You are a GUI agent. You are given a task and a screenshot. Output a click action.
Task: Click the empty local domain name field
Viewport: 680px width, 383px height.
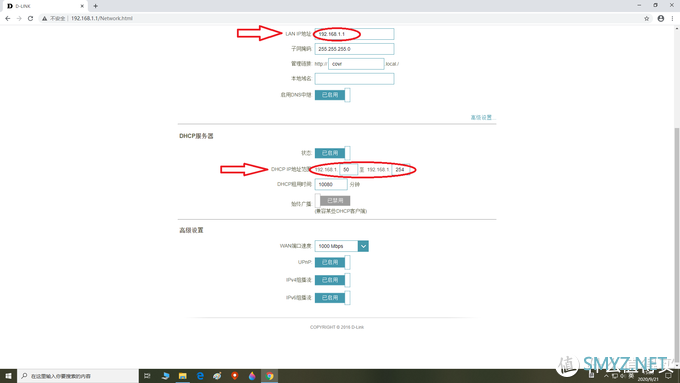click(354, 79)
